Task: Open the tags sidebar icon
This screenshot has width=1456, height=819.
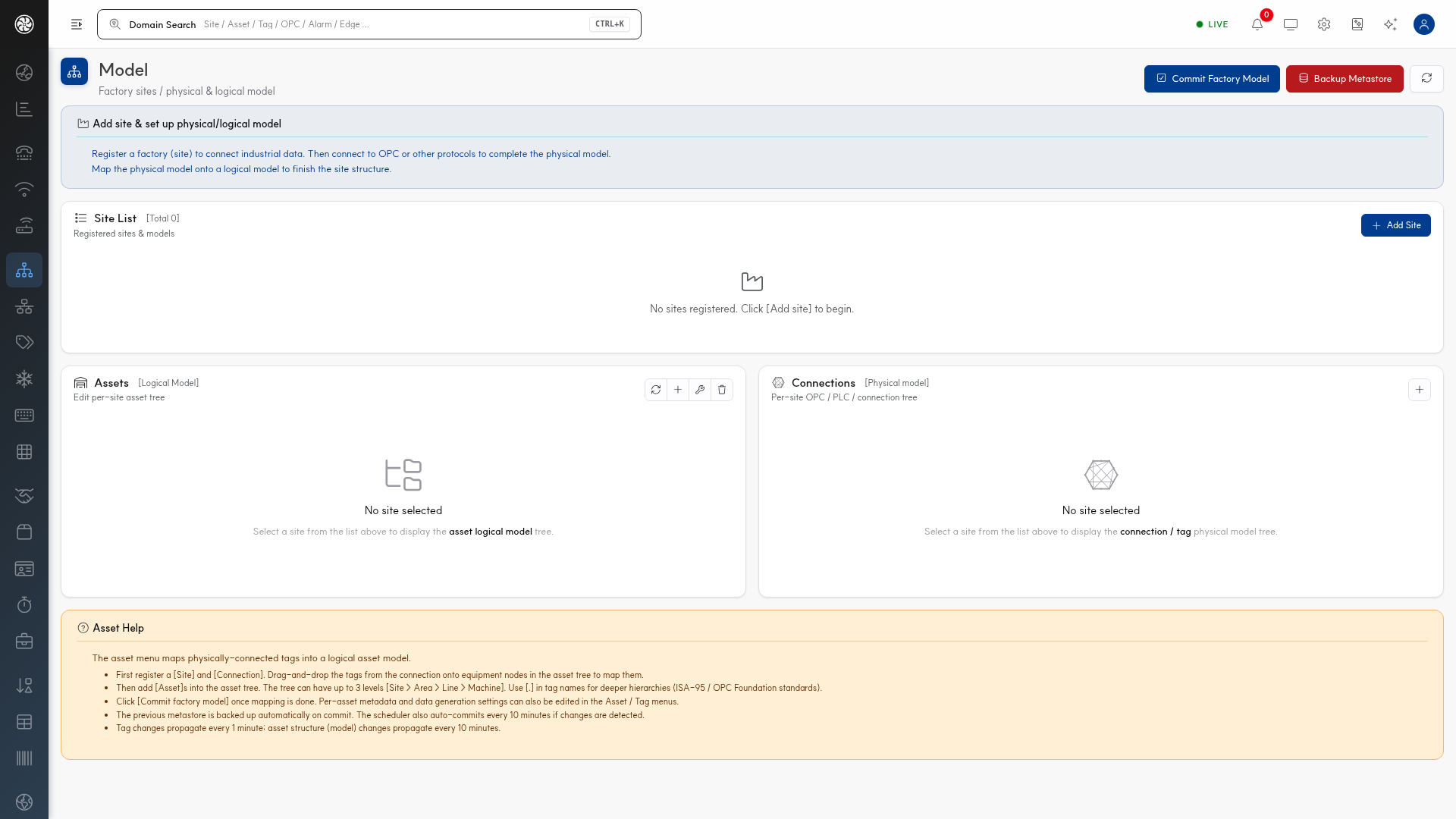Action: [x=24, y=342]
